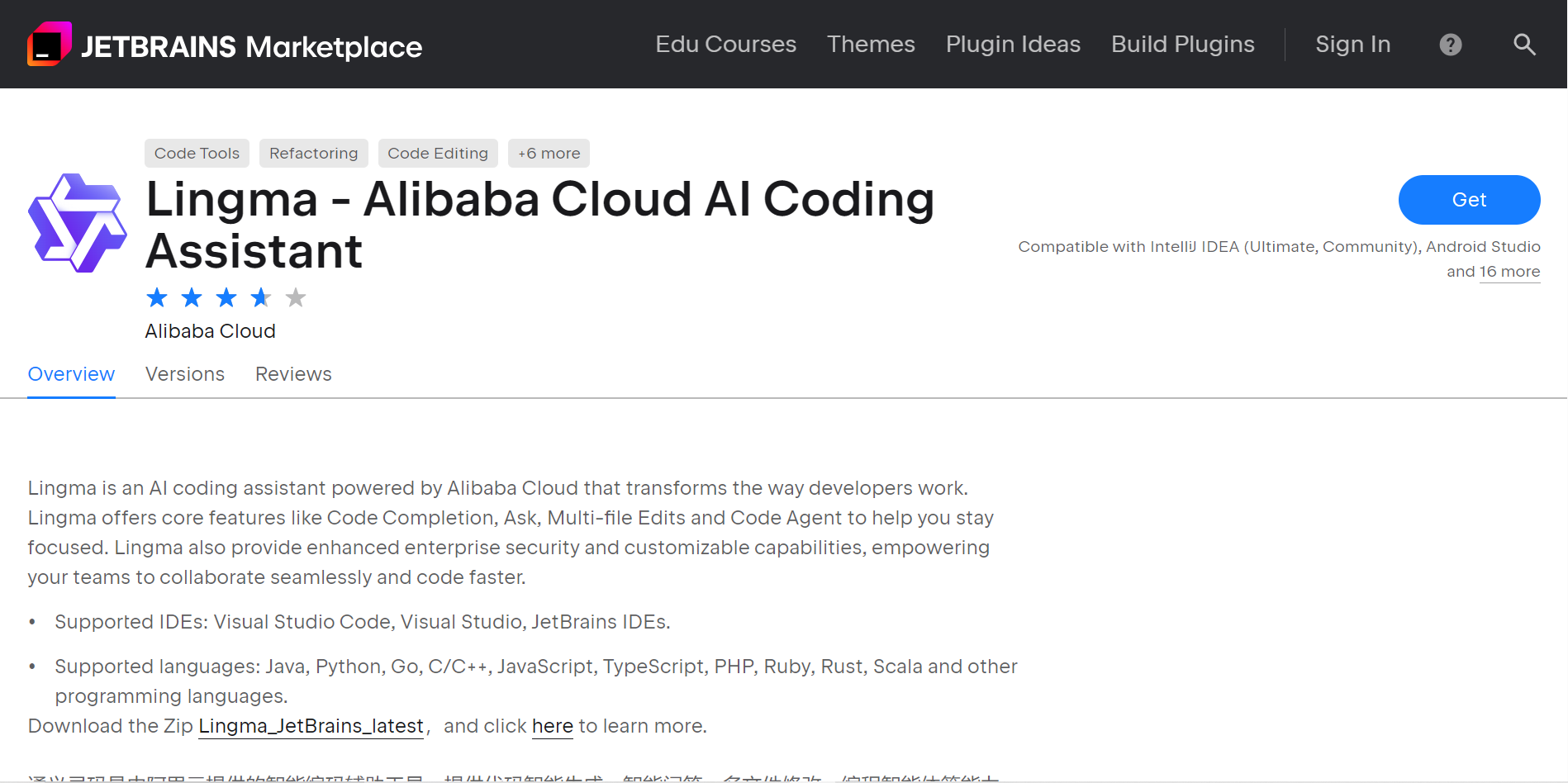1568x783 pixels.
Task: Go to Themes in navigation
Action: [x=871, y=45]
